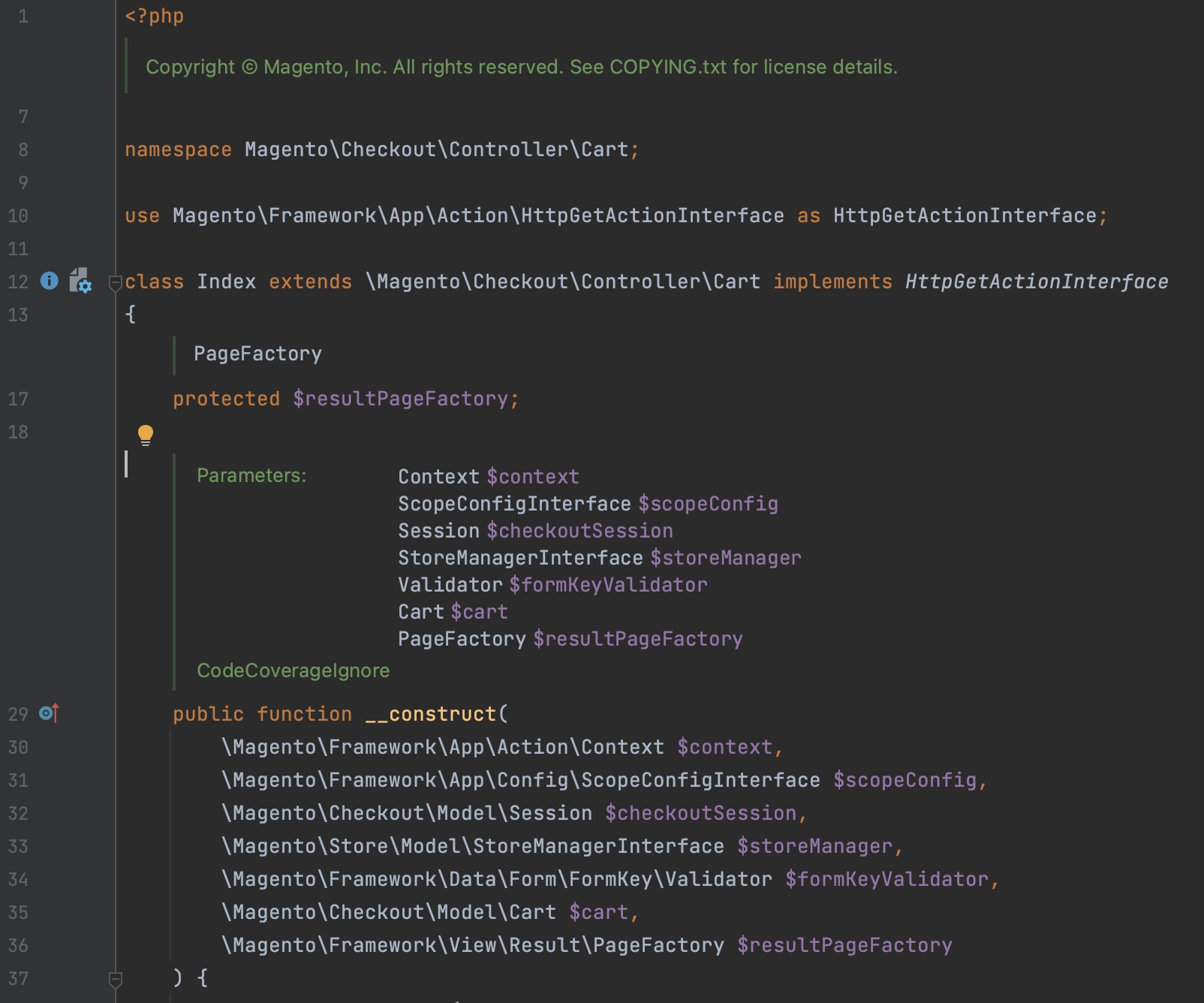Click the __construct method name

tap(431, 714)
